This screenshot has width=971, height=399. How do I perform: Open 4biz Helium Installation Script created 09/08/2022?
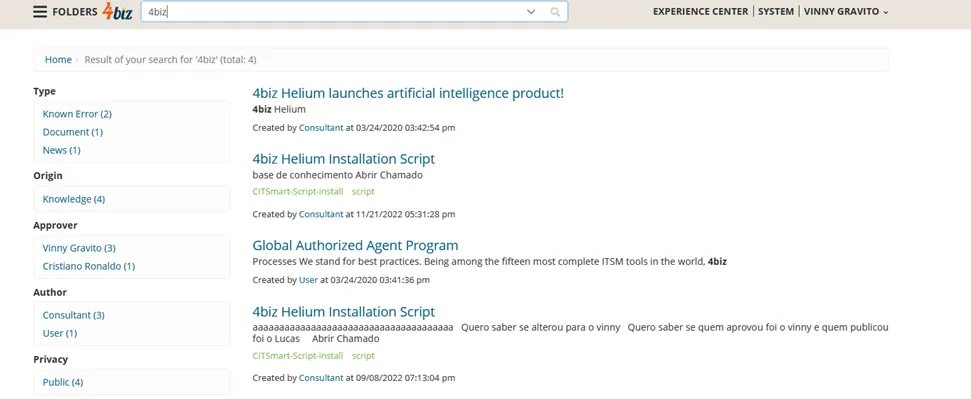point(344,312)
